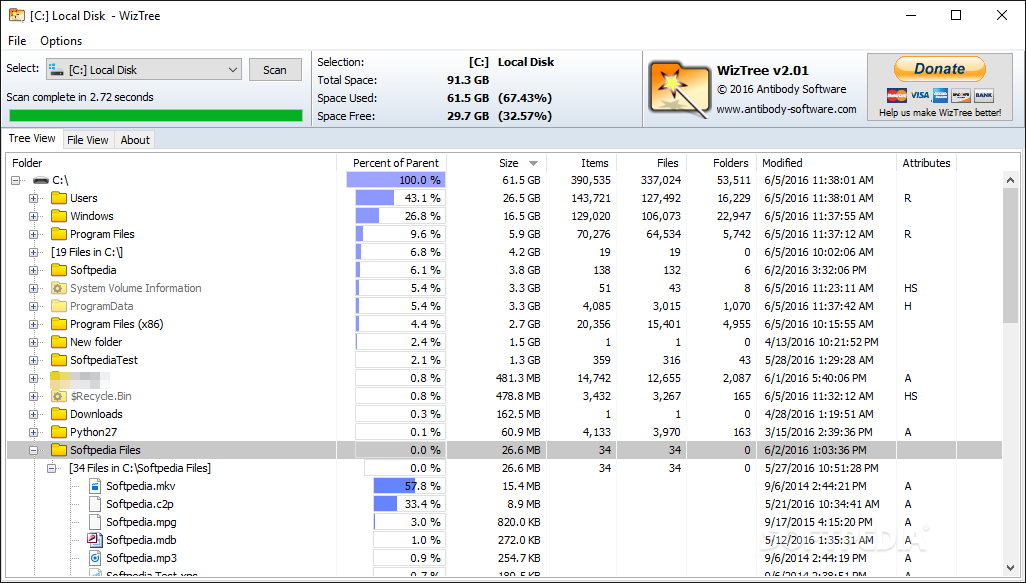The image size is (1026, 583).
Task: Click the SoftpediaTest folder icon
Action: click(x=59, y=360)
